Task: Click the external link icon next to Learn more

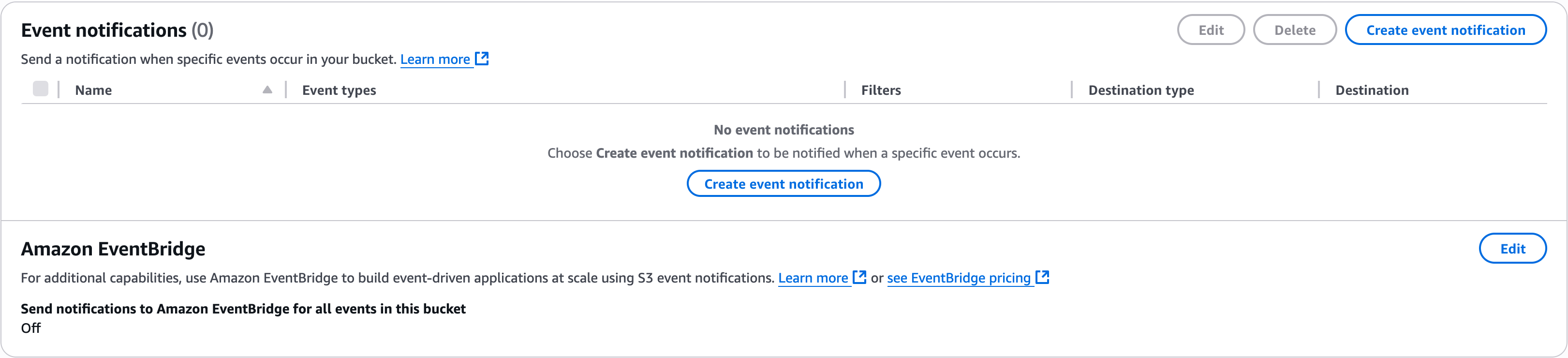Action: pyautogui.click(x=483, y=59)
